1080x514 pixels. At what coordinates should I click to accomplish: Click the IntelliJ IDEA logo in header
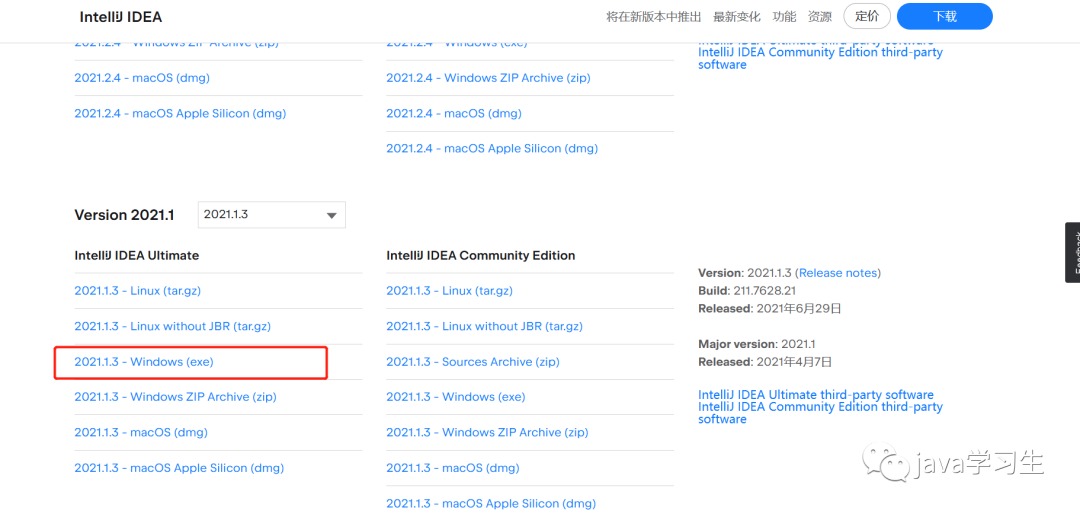tap(121, 17)
